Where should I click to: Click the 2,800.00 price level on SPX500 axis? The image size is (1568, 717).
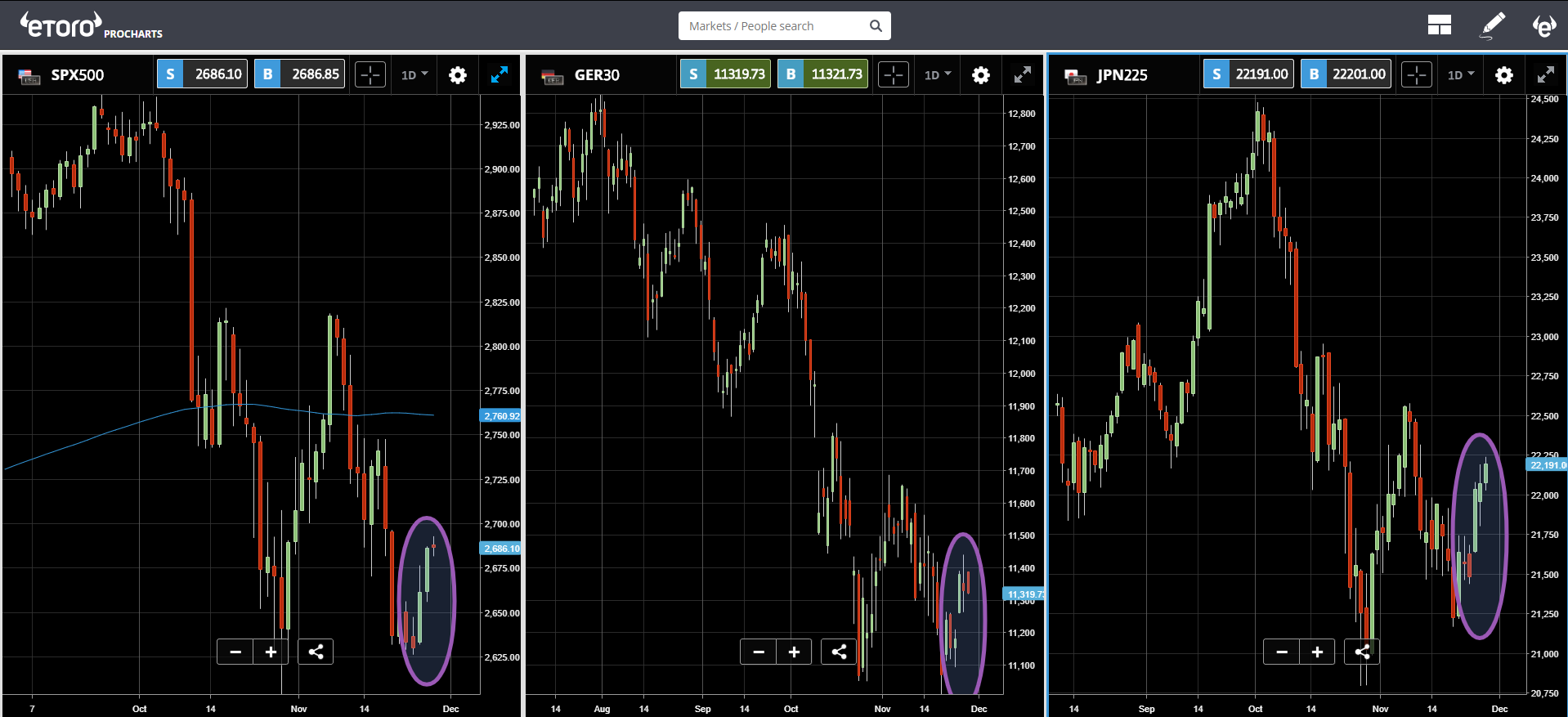point(502,347)
